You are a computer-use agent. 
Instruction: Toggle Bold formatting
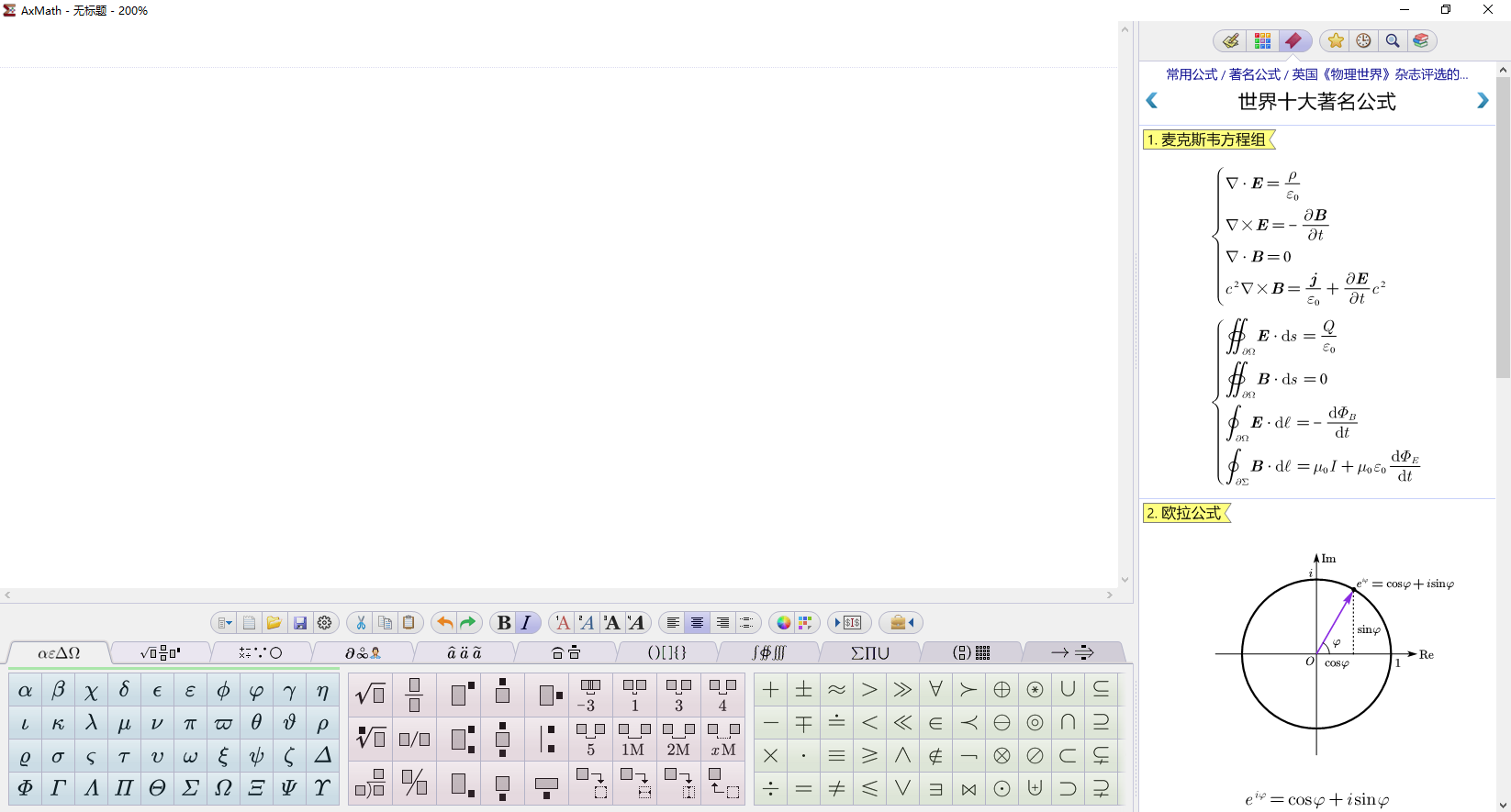[x=503, y=623]
